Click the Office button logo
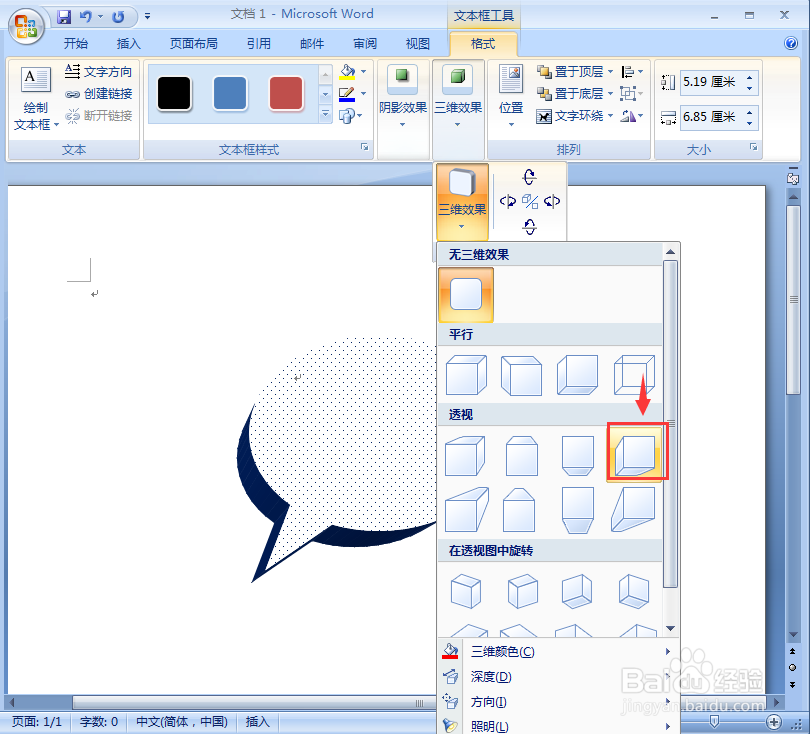This screenshot has width=810, height=734. tap(26, 26)
